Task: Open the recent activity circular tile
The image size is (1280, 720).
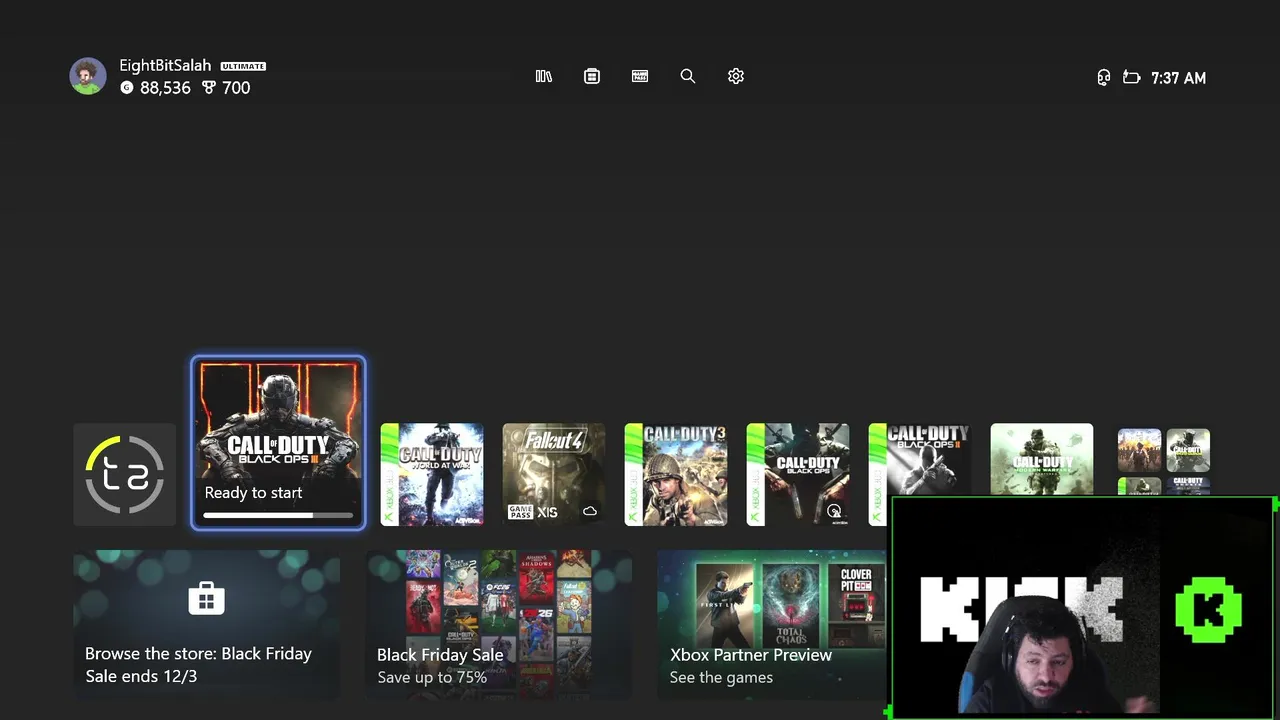Action: 125,475
